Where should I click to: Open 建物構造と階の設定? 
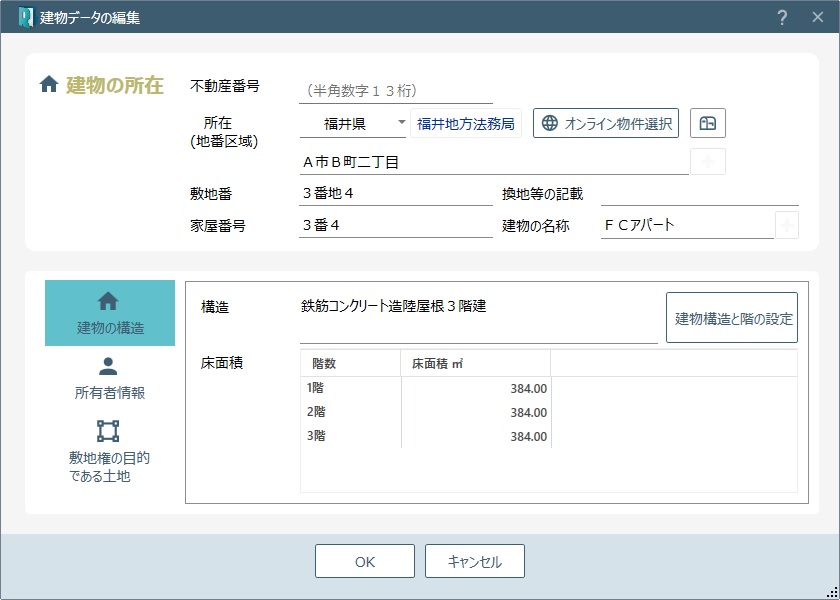732,318
